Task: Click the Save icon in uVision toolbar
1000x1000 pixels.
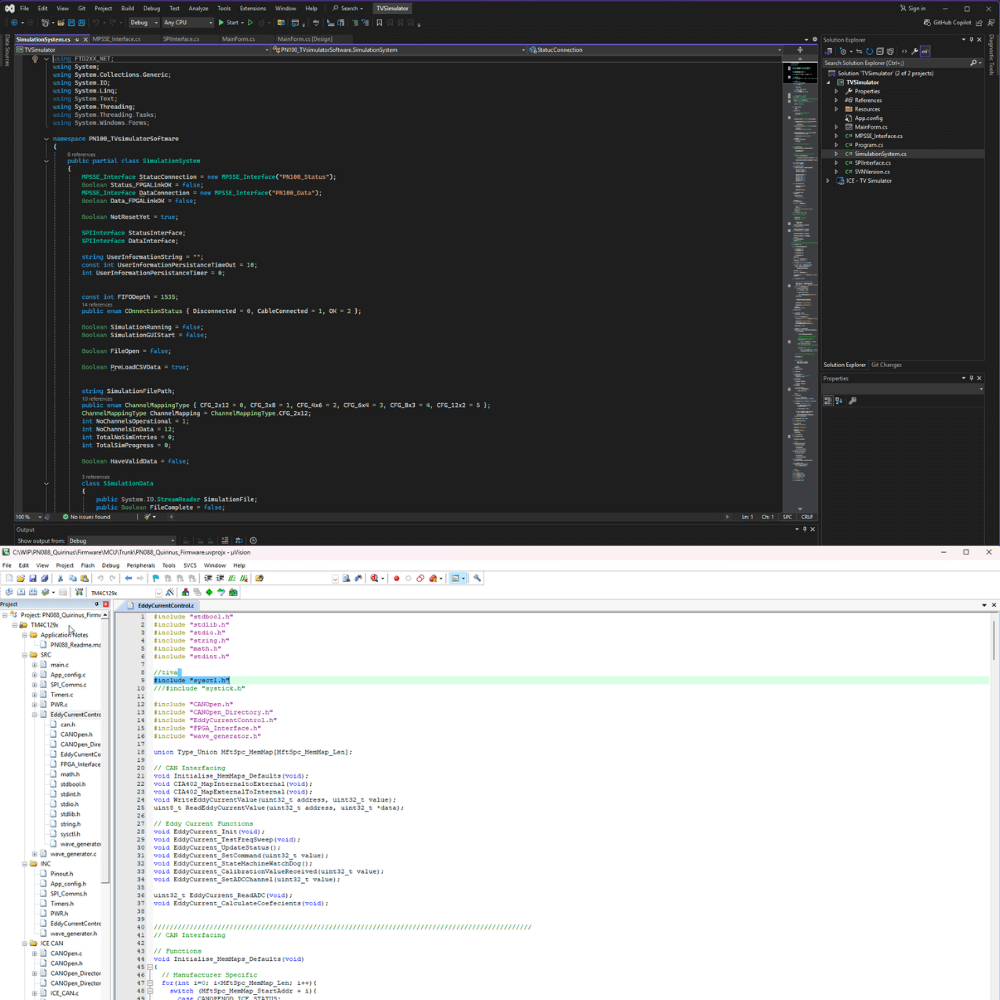Action: (x=32, y=578)
